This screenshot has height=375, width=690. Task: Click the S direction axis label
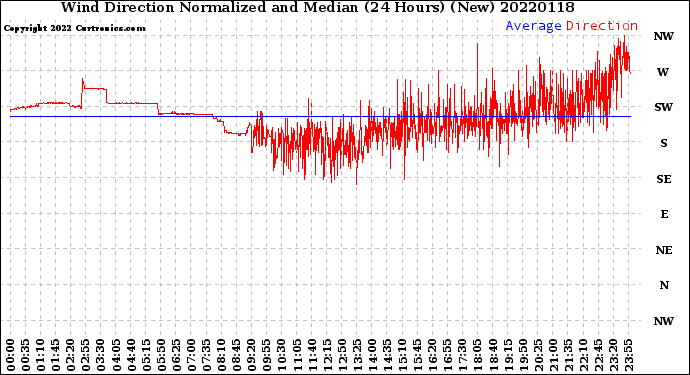(x=664, y=143)
